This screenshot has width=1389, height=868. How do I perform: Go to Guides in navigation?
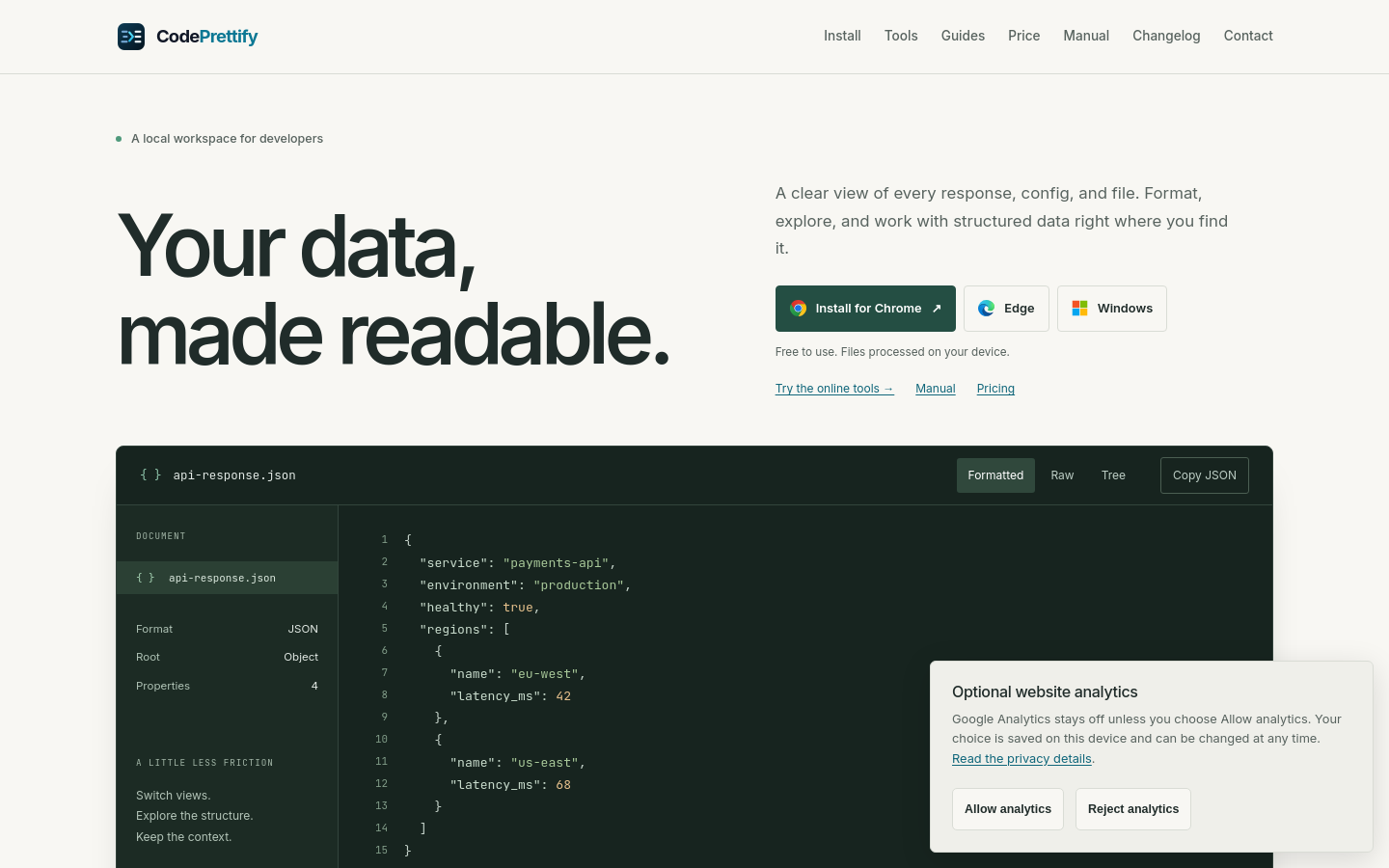tap(963, 36)
